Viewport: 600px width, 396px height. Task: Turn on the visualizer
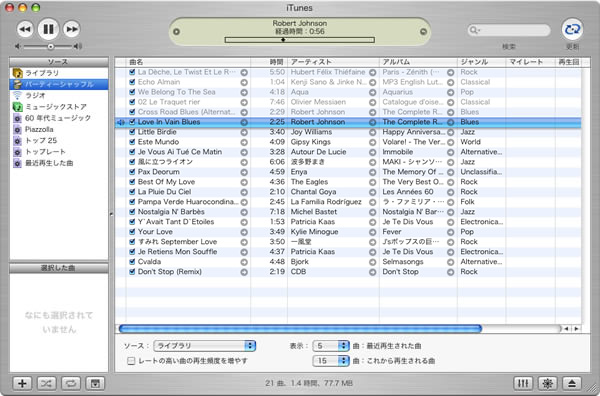click(548, 383)
